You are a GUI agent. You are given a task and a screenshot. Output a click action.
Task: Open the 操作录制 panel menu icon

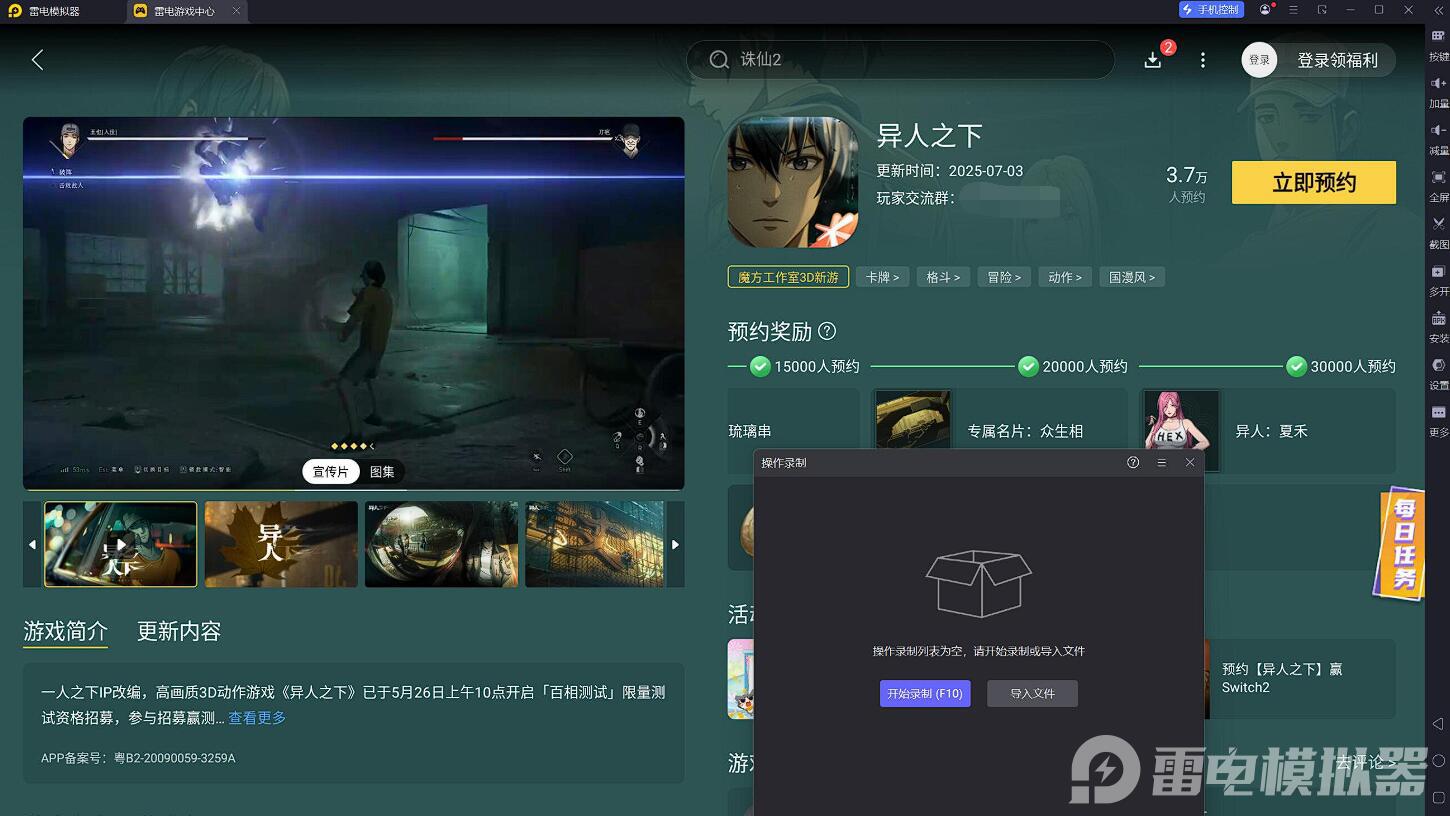[x=1161, y=462]
